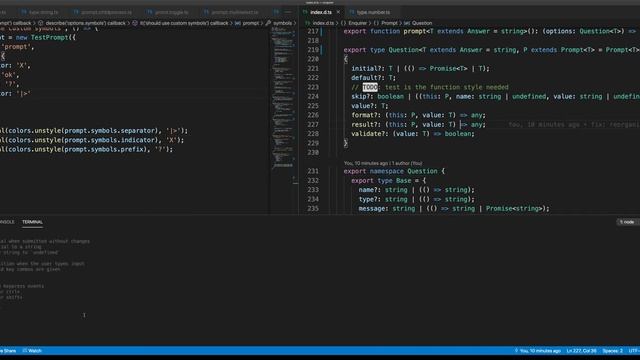Click the 'symbols' breadcrumb wrench icon
The image size is (640, 360).
pyautogui.click(x=268, y=23)
